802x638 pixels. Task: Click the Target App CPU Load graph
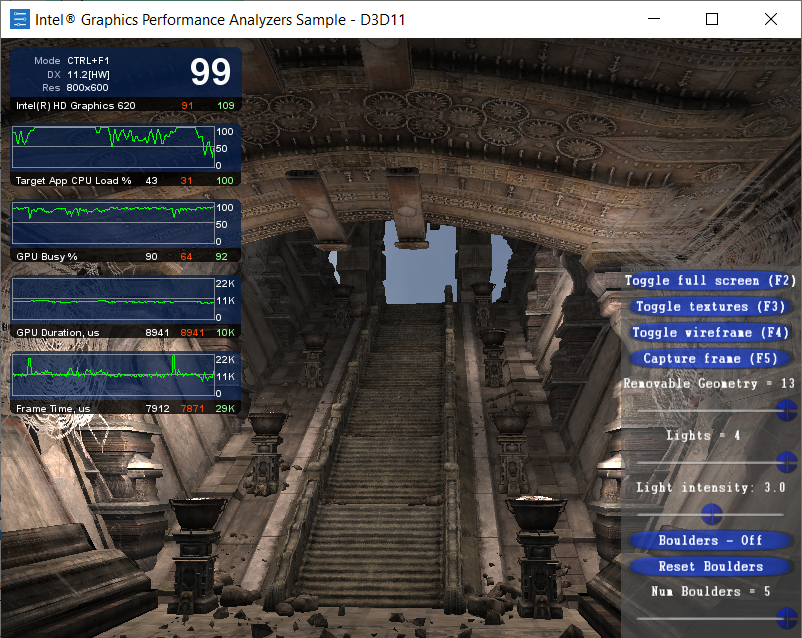112,148
